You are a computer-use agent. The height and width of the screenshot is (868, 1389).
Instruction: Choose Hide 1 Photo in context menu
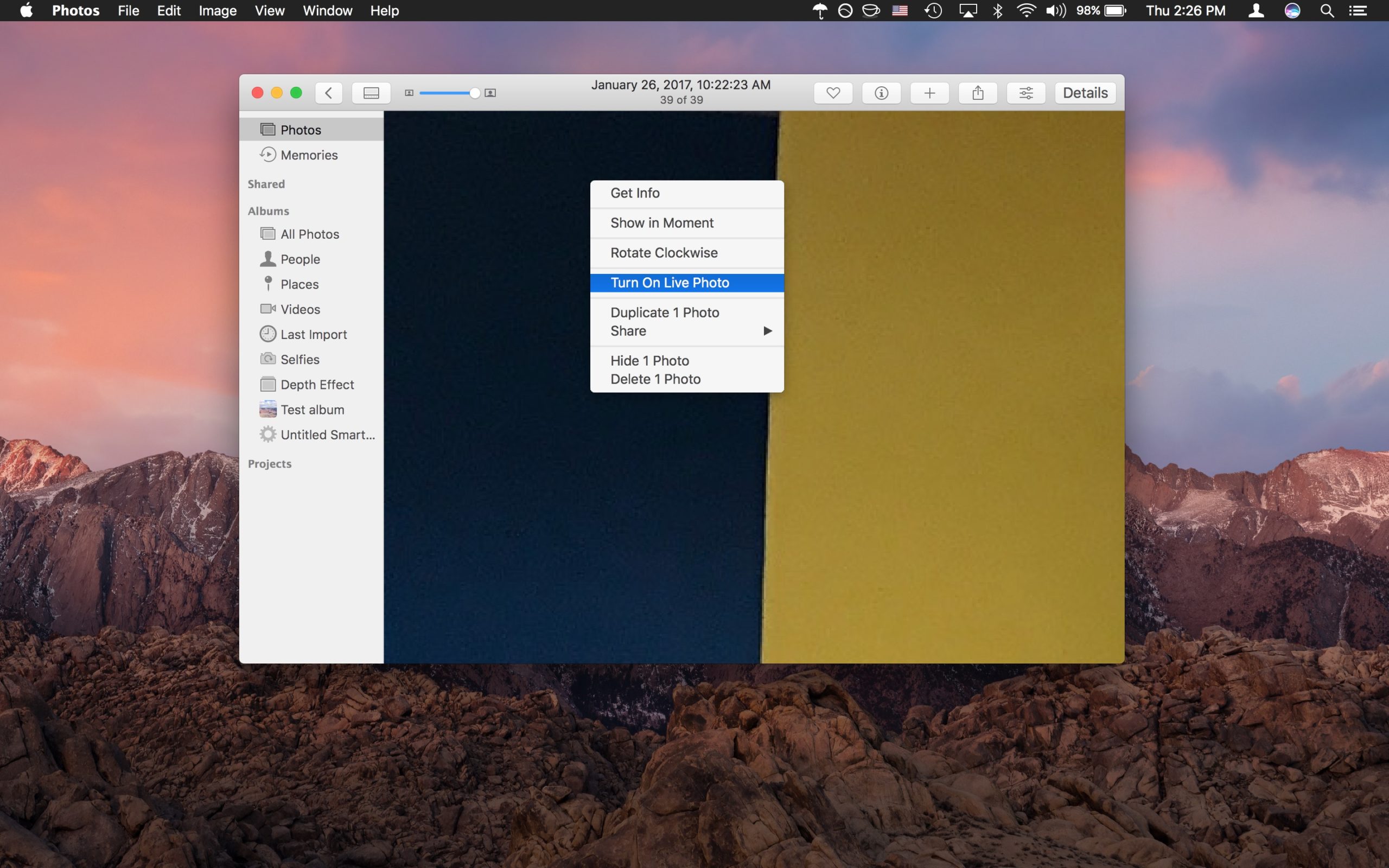649,361
